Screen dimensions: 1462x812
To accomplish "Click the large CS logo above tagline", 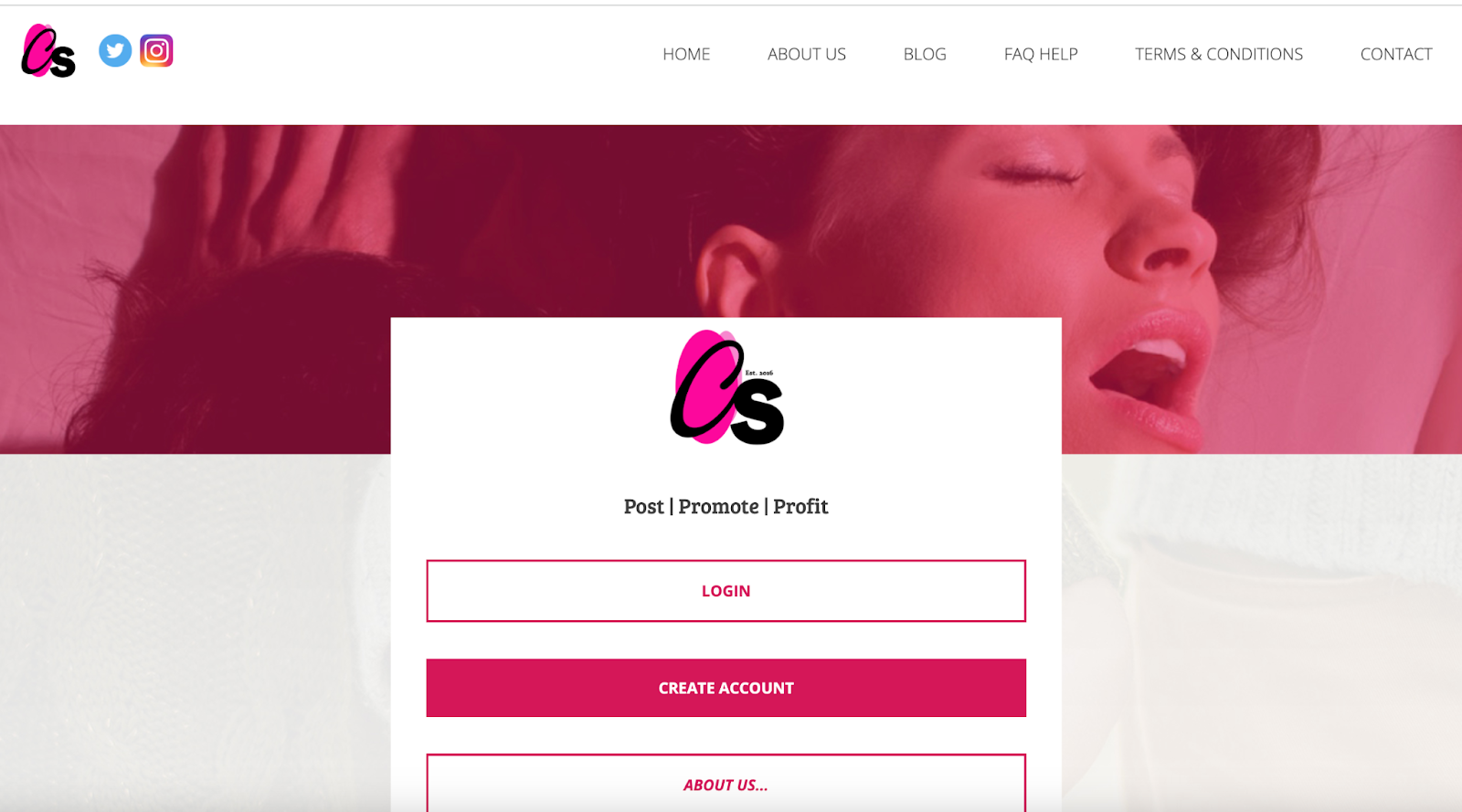I will 727,387.
